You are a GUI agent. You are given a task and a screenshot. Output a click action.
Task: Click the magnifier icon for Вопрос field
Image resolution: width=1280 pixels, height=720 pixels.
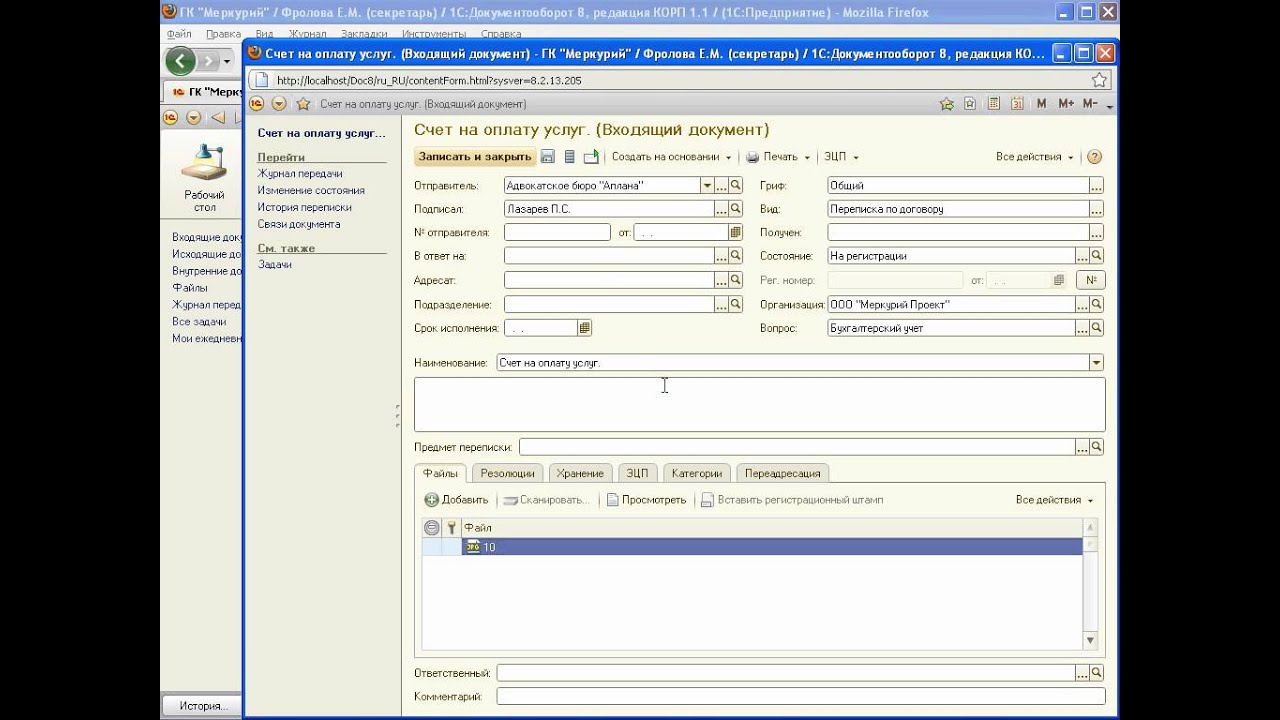pyautogui.click(x=1097, y=328)
